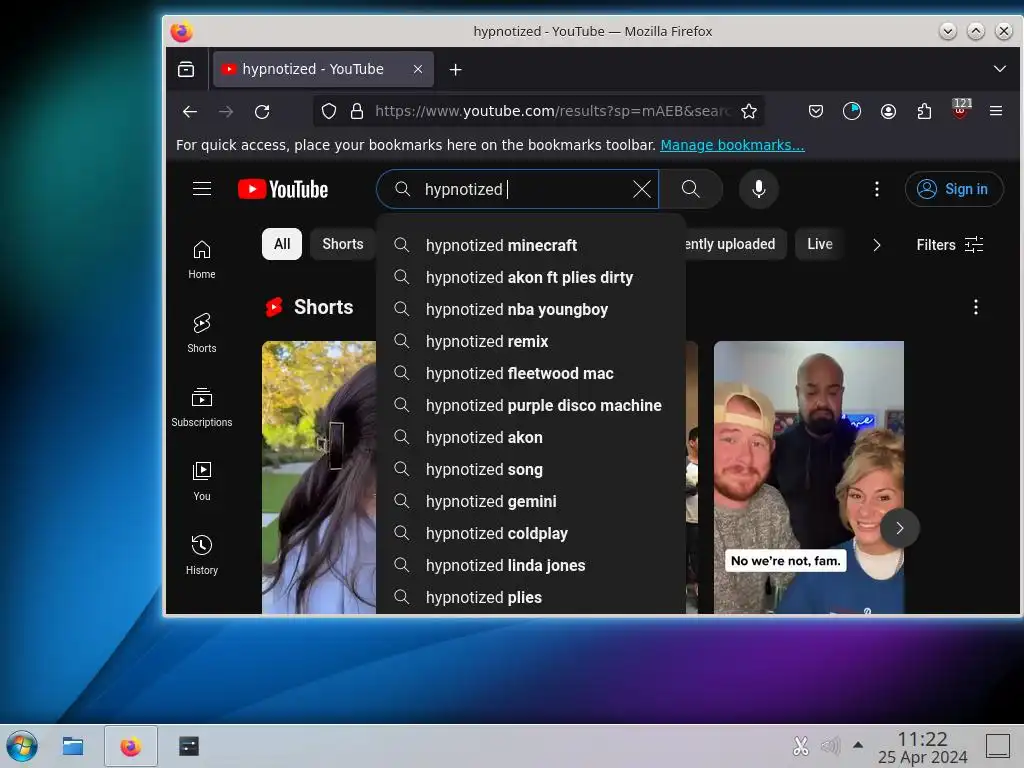Show next Shorts with arrow
Image resolution: width=1024 pixels, height=768 pixels.
pos(899,528)
